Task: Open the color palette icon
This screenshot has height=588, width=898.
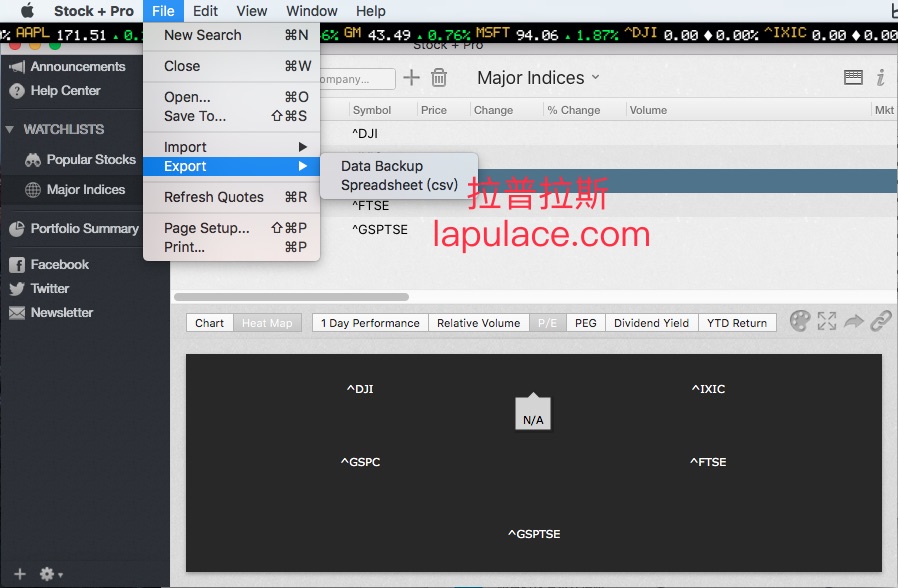Action: click(800, 321)
